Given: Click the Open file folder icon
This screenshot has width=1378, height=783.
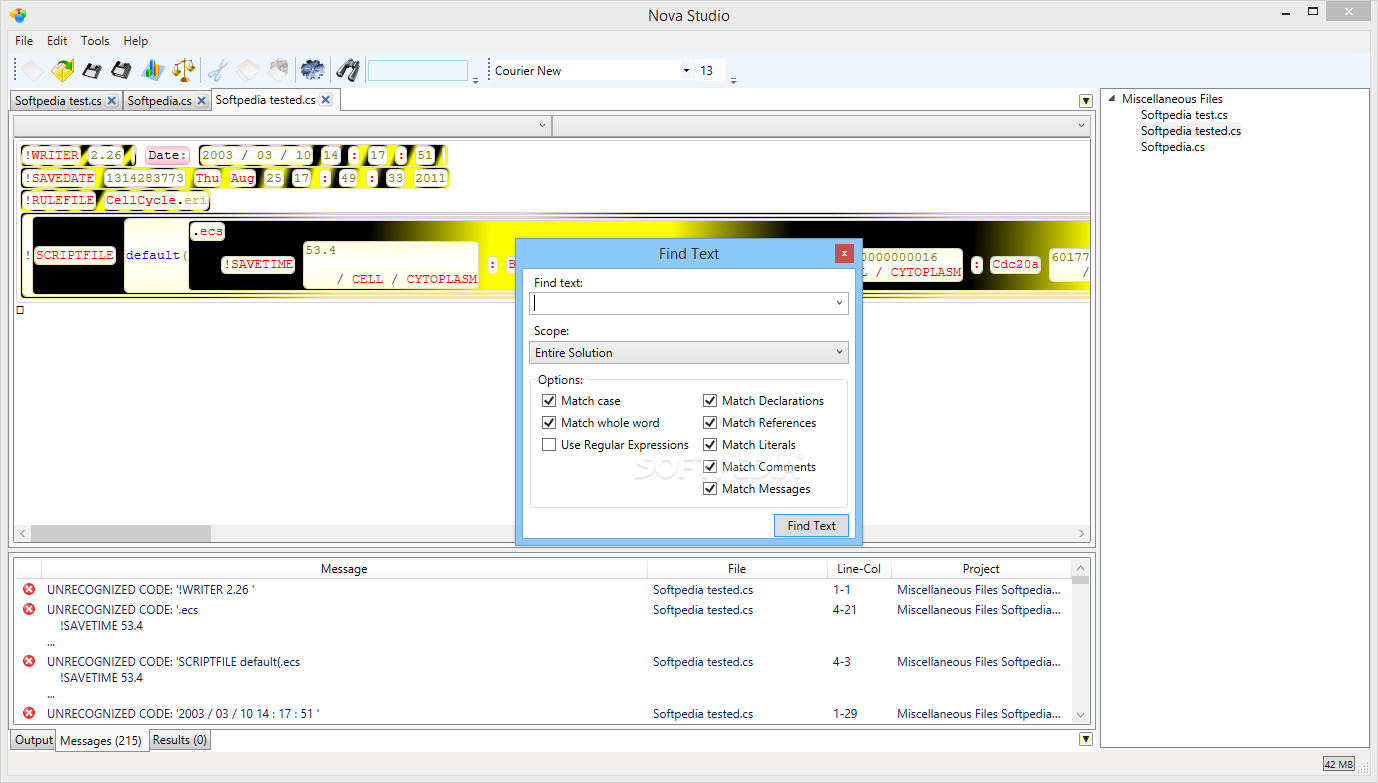Looking at the screenshot, I should [x=63, y=70].
